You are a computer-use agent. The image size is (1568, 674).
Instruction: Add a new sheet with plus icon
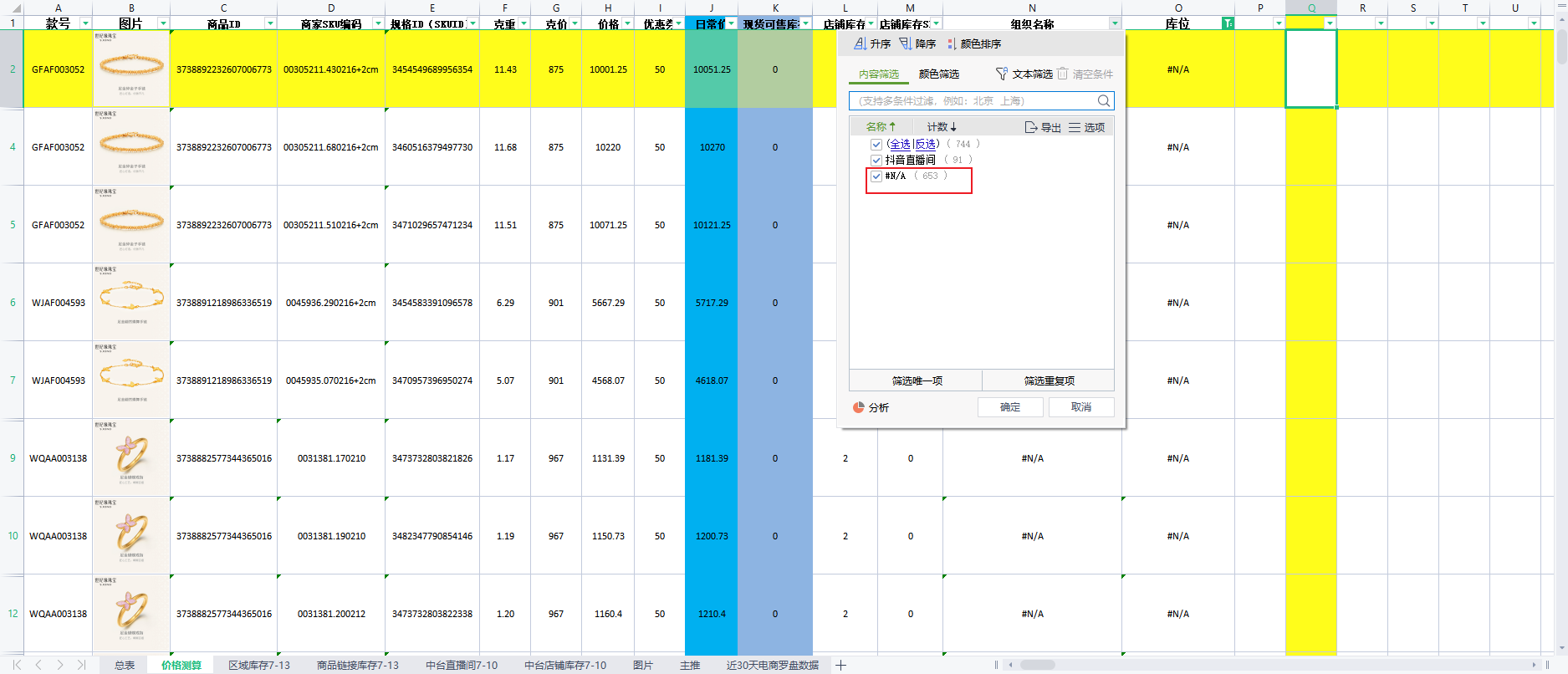coord(841,665)
